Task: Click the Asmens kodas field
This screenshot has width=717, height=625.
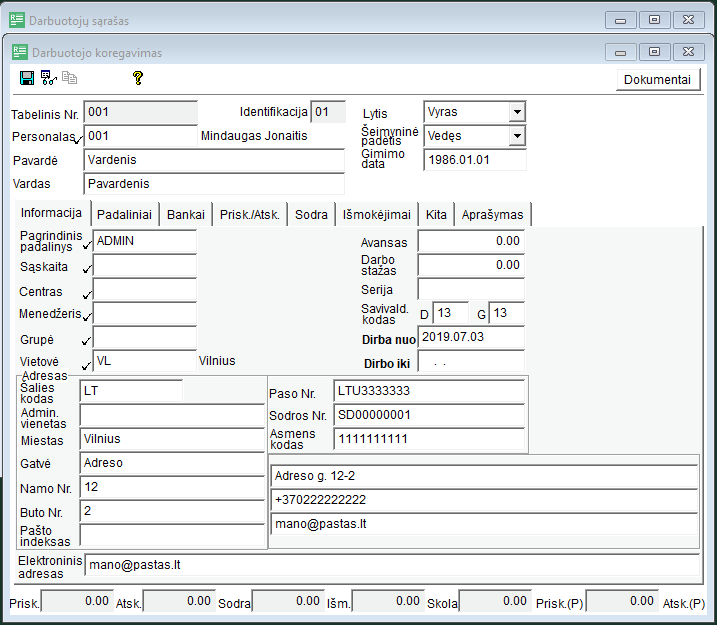Action: [429, 439]
